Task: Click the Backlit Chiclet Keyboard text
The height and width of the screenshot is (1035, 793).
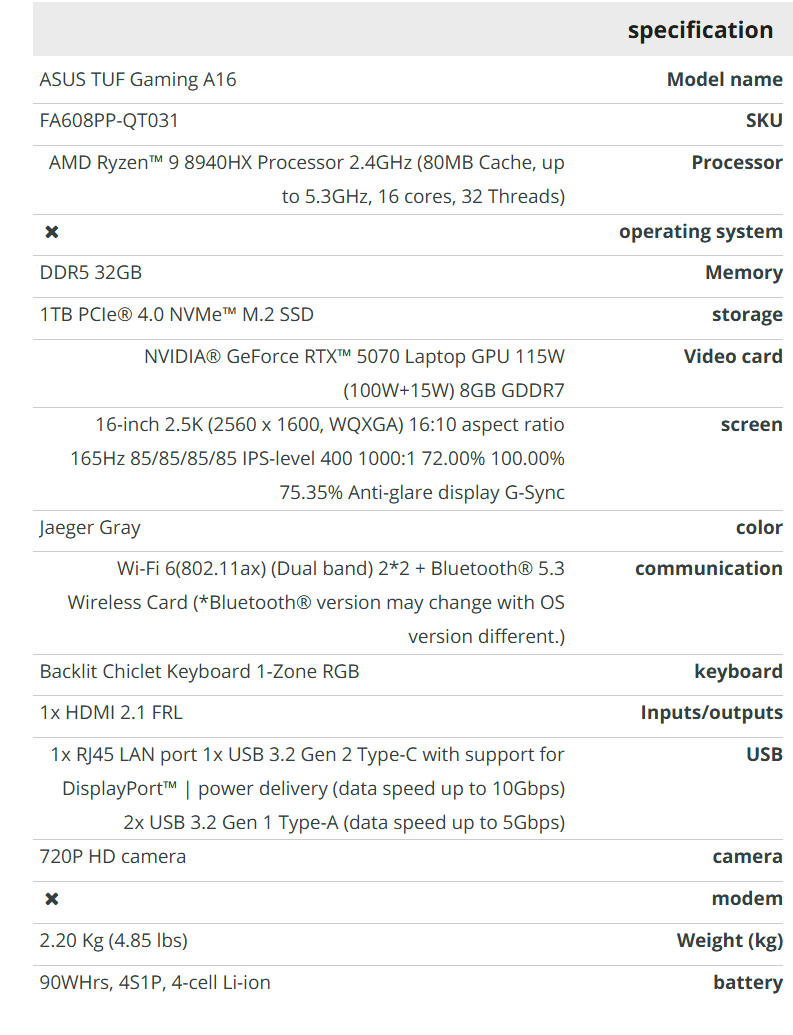Action: pyautogui.click(x=199, y=672)
